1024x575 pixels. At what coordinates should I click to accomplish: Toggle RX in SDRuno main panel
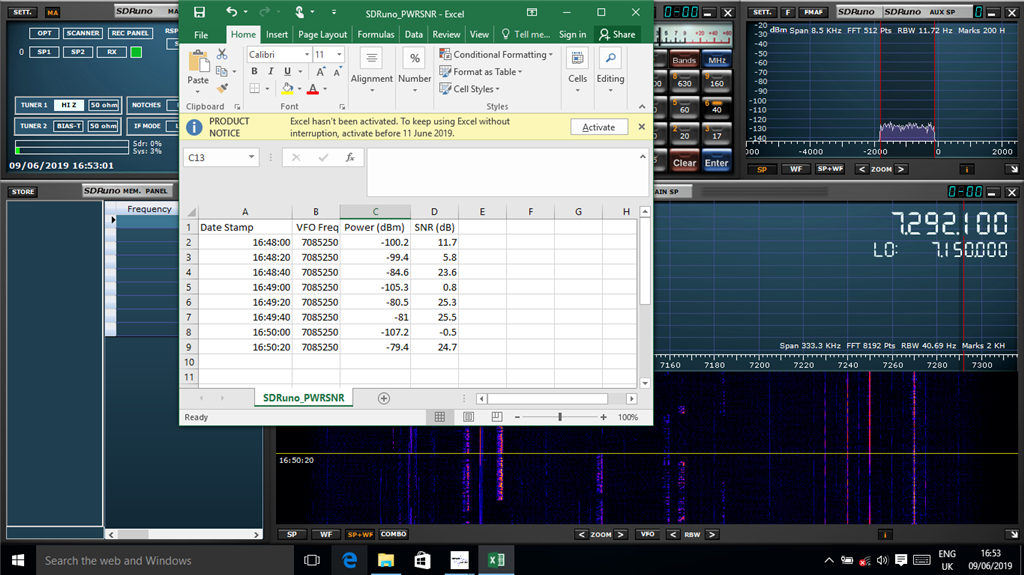[x=112, y=52]
